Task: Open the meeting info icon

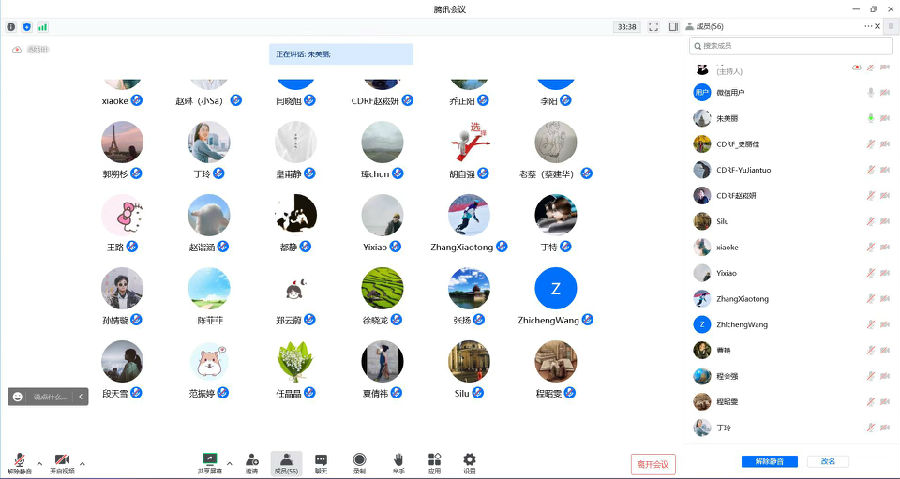Action: click(x=11, y=27)
